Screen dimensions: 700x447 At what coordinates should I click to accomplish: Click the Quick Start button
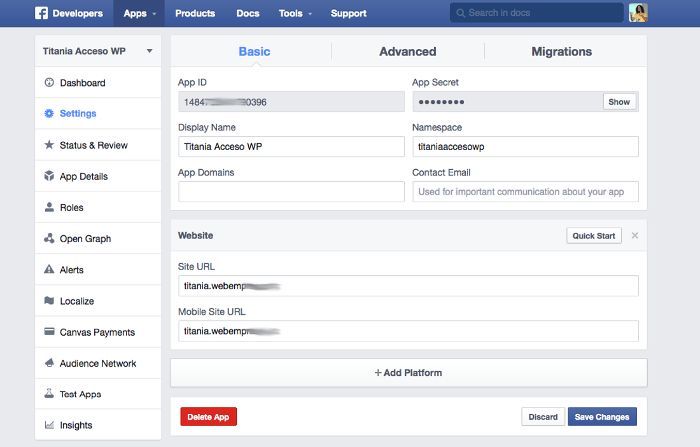(x=594, y=236)
